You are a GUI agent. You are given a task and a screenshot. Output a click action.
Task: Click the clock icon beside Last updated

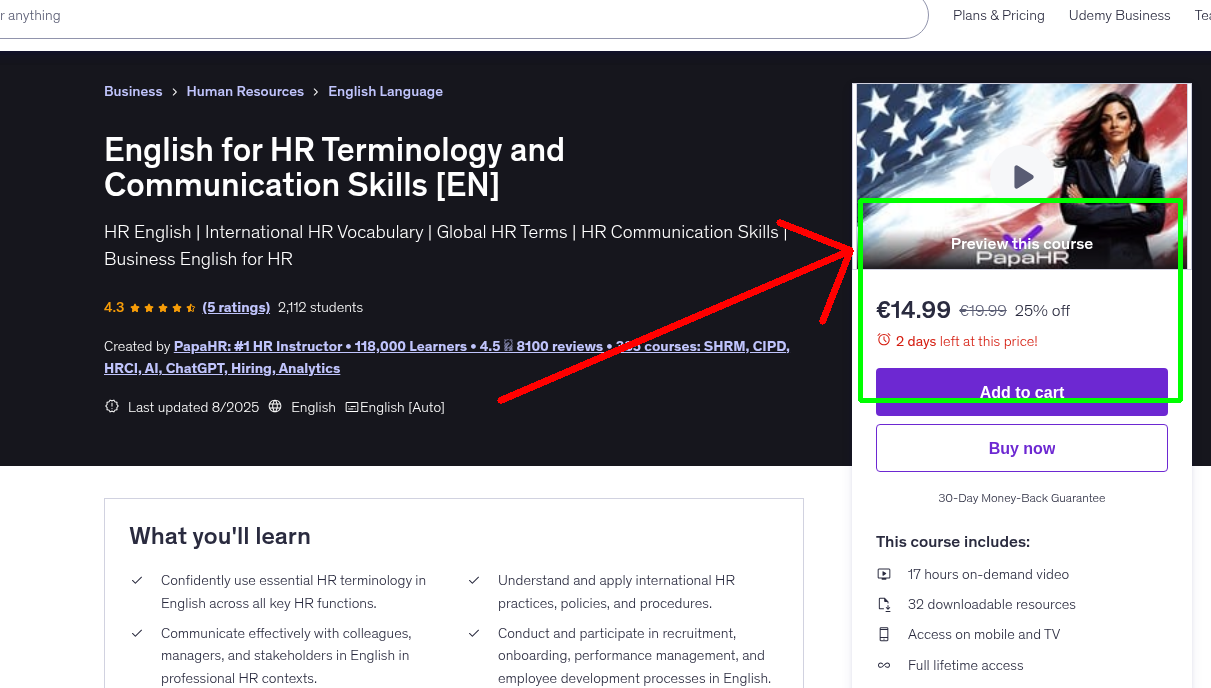coord(111,407)
